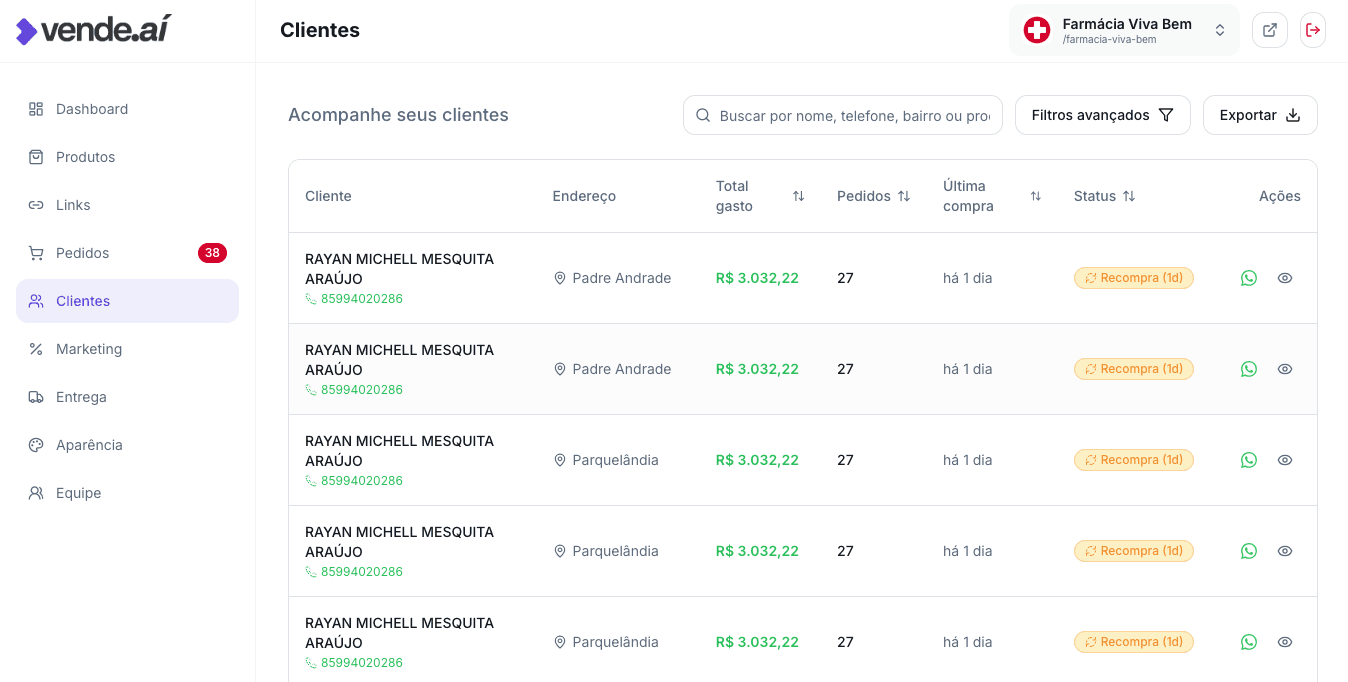Open the Filtros avançados panel

(x=1102, y=115)
